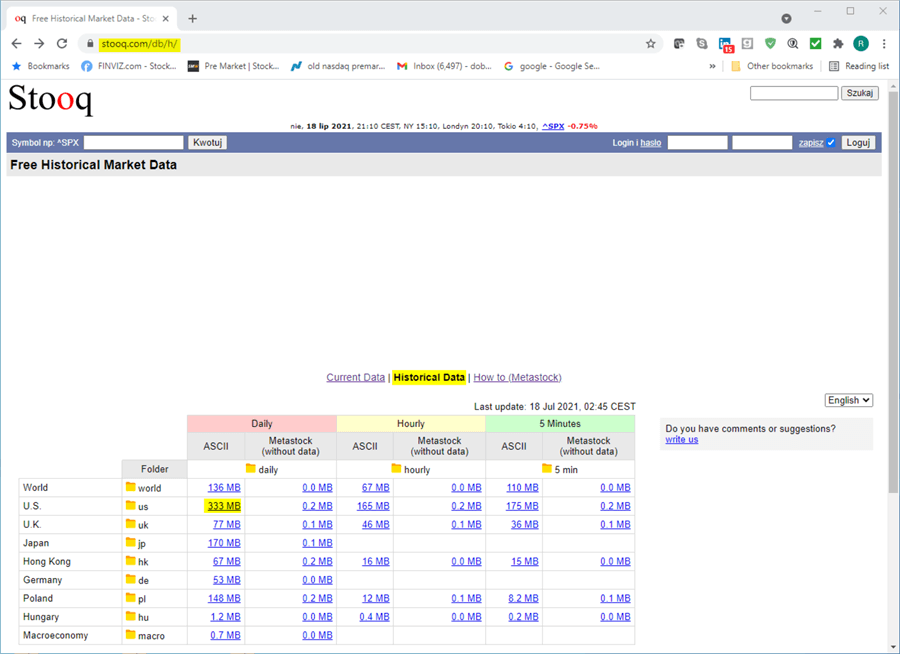Click the write us link
The height and width of the screenshot is (654, 900).
pyautogui.click(x=682, y=440)
